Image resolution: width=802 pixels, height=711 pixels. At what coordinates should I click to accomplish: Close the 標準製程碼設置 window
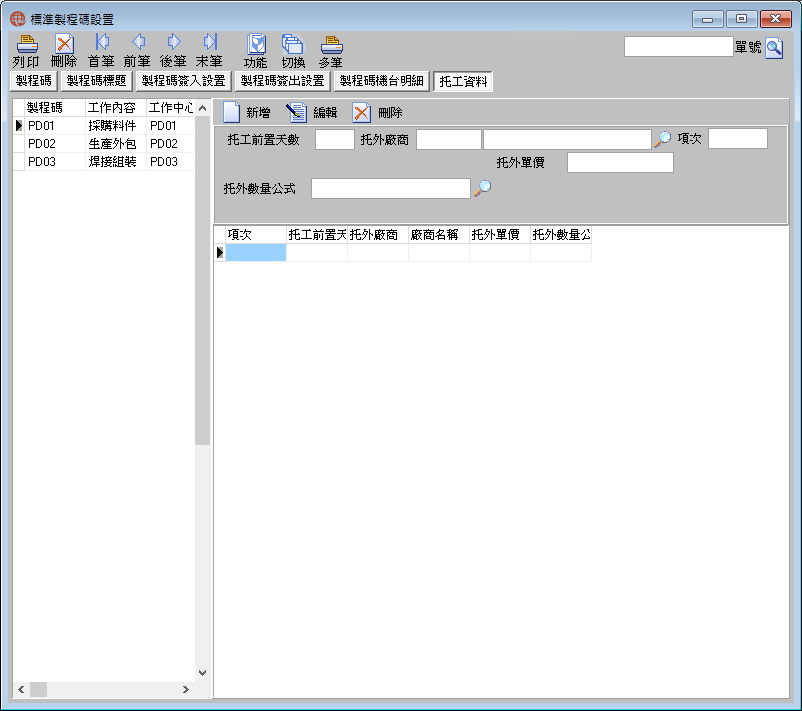tap(775, 19)
